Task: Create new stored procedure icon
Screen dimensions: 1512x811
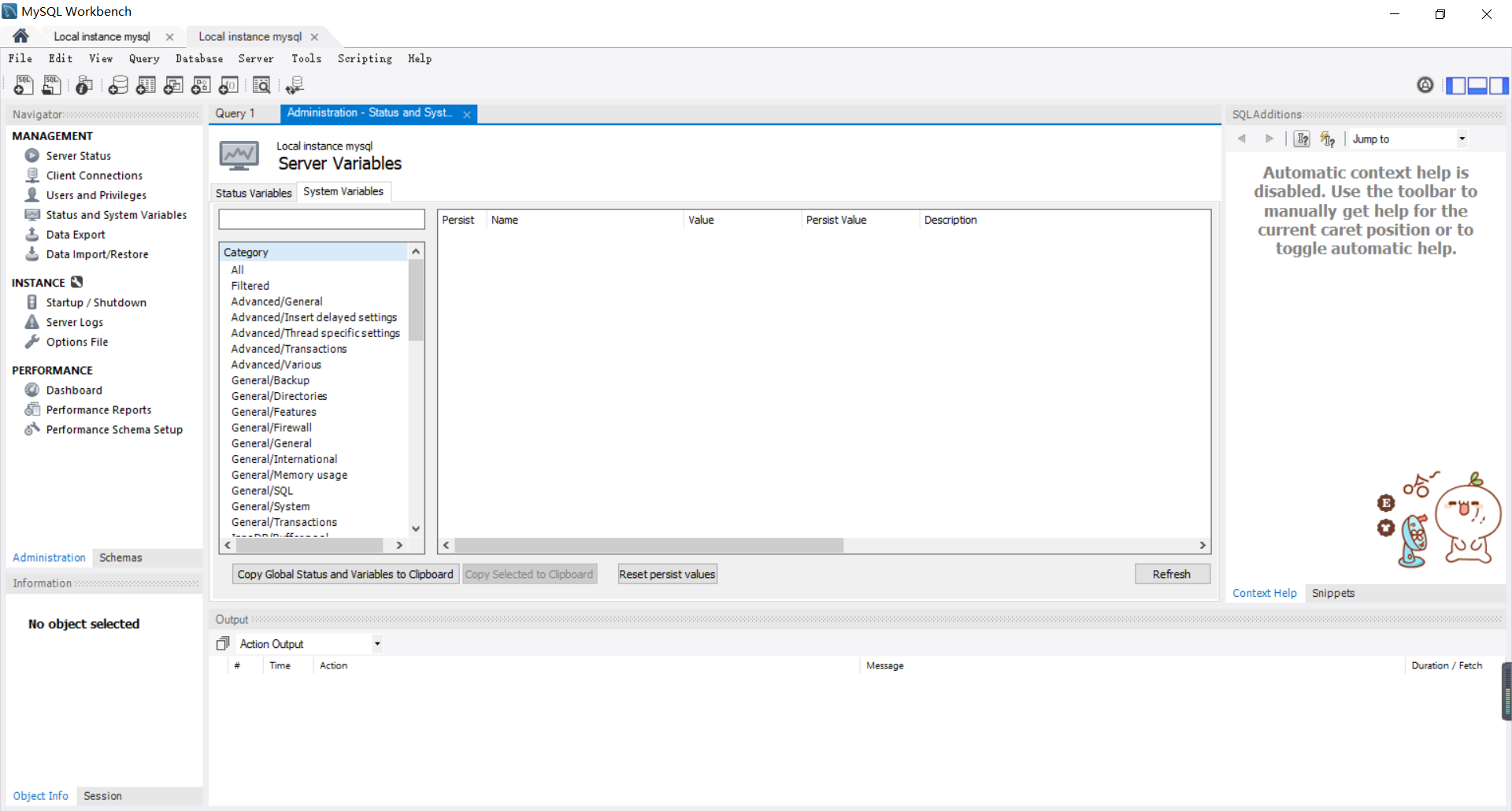Action: point(201,85)
